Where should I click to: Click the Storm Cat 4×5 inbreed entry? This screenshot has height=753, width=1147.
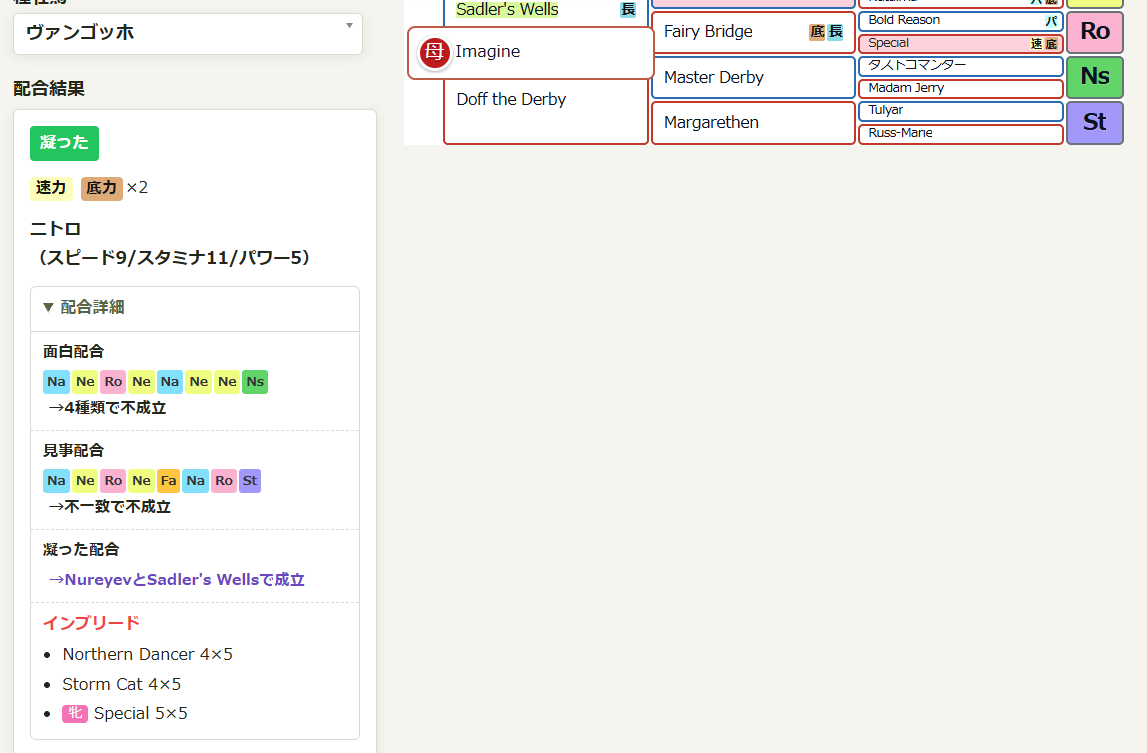point(121,684)
